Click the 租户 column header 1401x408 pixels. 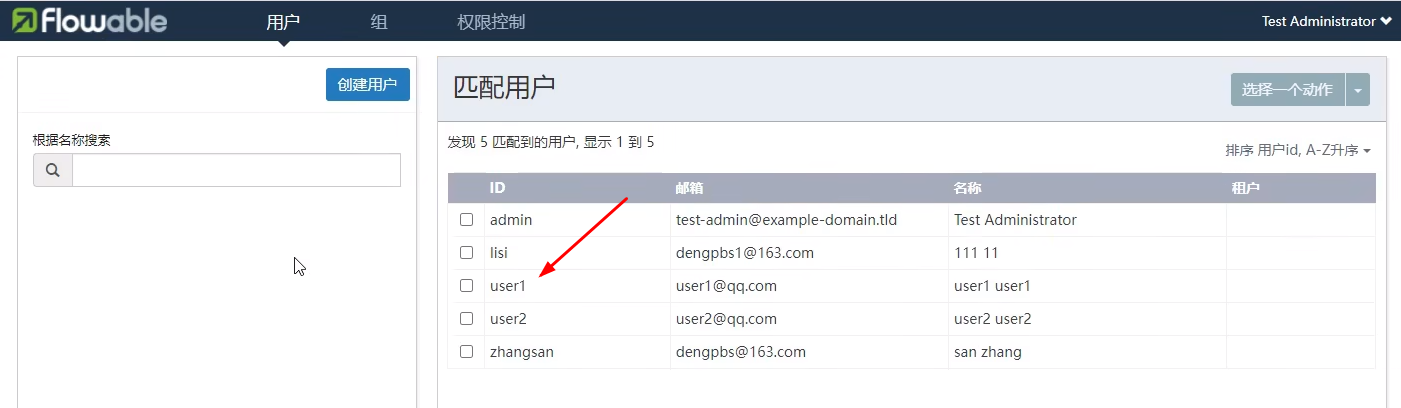click(x=1246, y=188)
